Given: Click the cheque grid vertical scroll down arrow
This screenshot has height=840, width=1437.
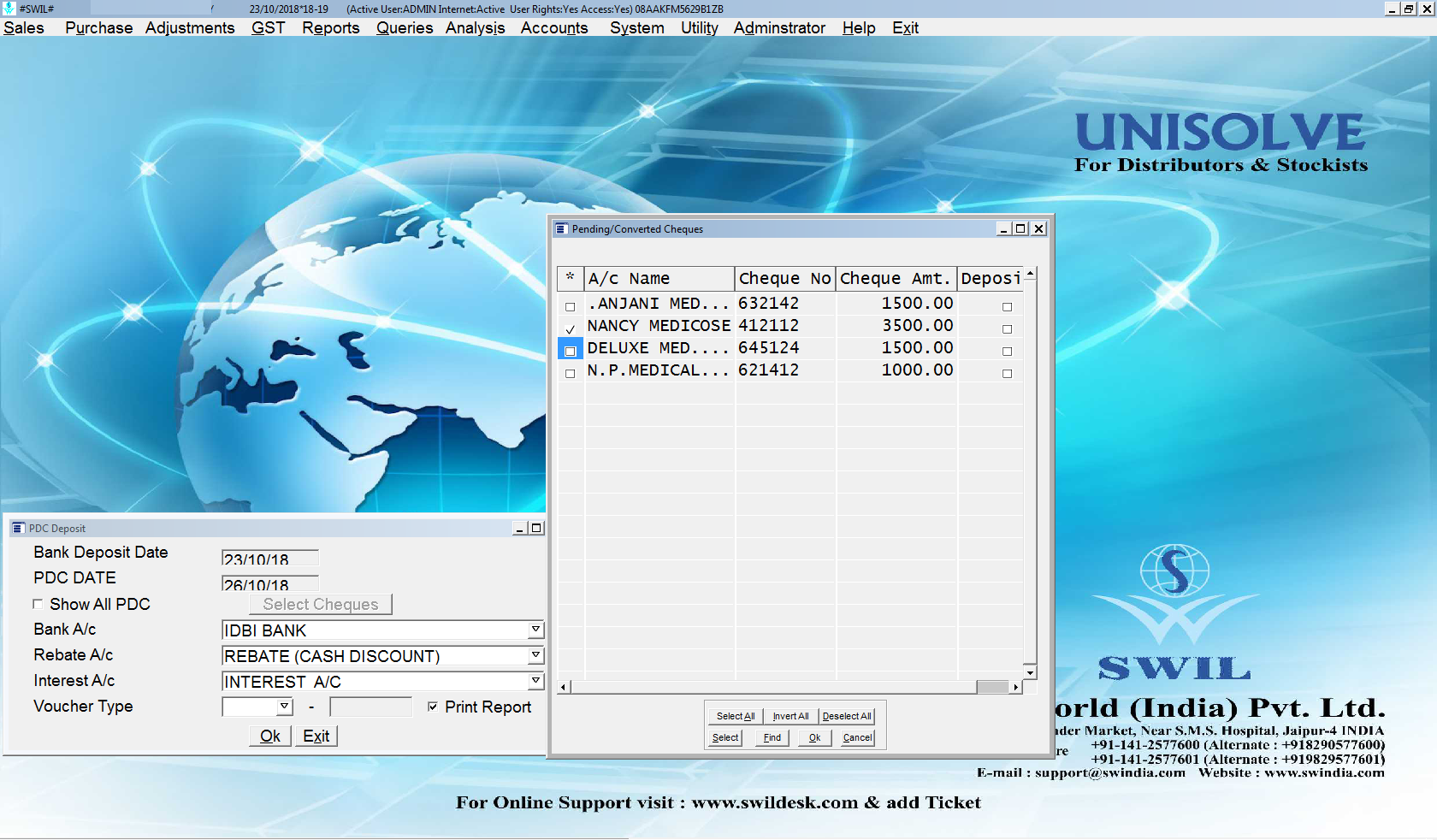Looking at the screenshot, I should [1030, 672].
